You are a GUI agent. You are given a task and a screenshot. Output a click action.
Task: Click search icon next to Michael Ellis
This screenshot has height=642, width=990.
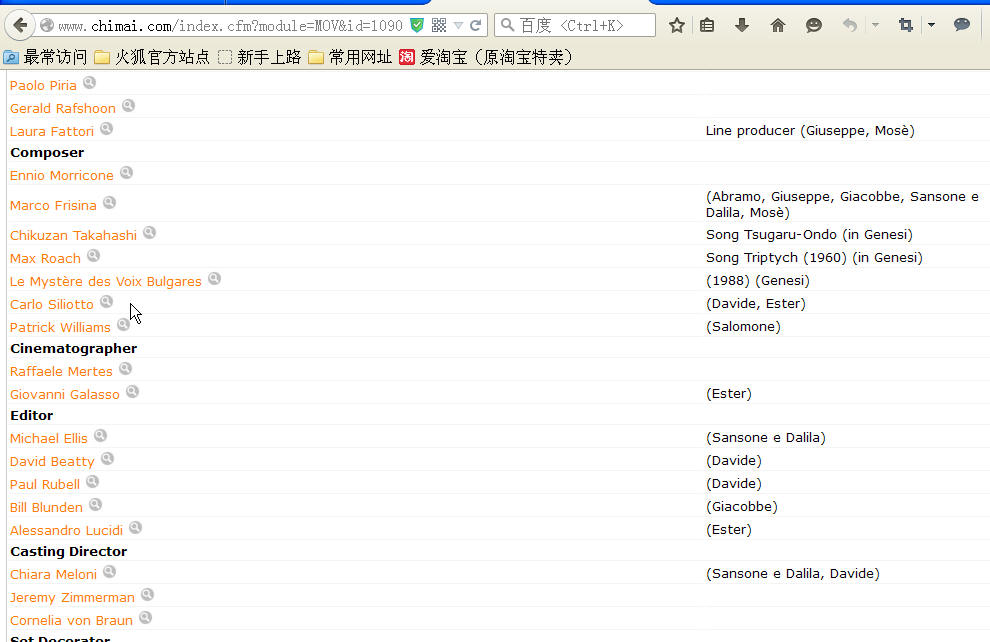pyautogui.click(x=100, y=436)
